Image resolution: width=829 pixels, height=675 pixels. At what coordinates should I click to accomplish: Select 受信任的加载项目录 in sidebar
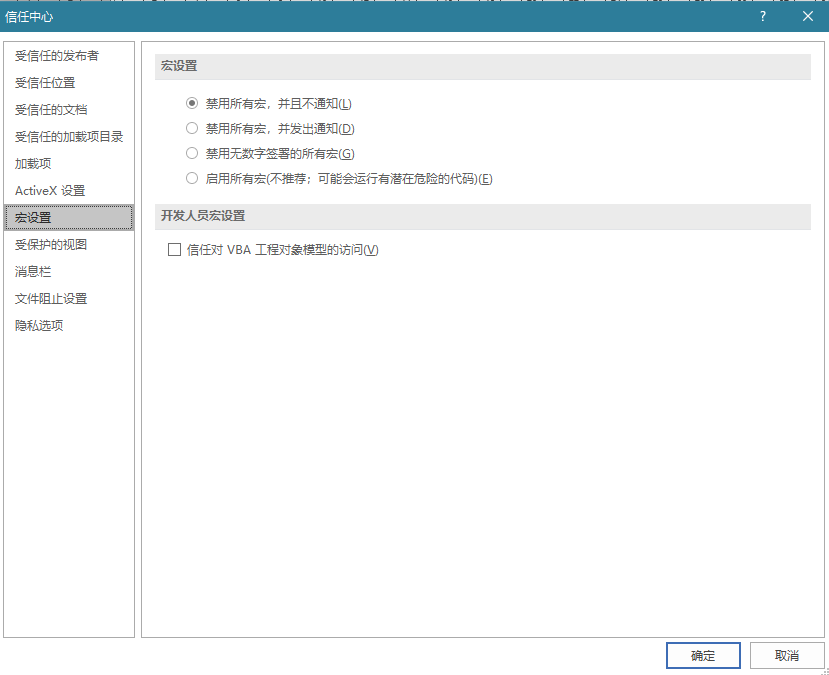tap(69, 136)
